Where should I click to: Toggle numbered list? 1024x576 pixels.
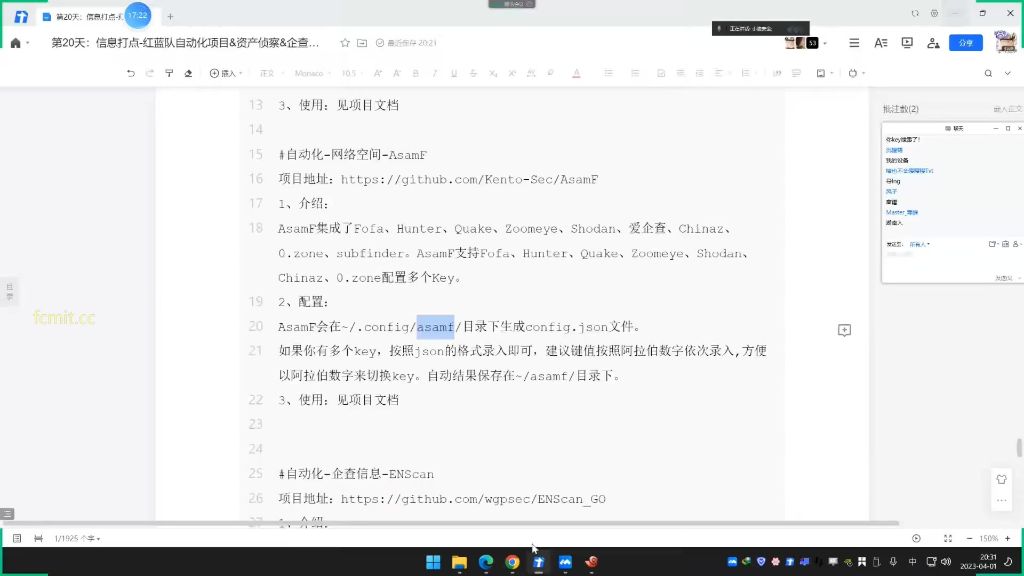[635, 73]
